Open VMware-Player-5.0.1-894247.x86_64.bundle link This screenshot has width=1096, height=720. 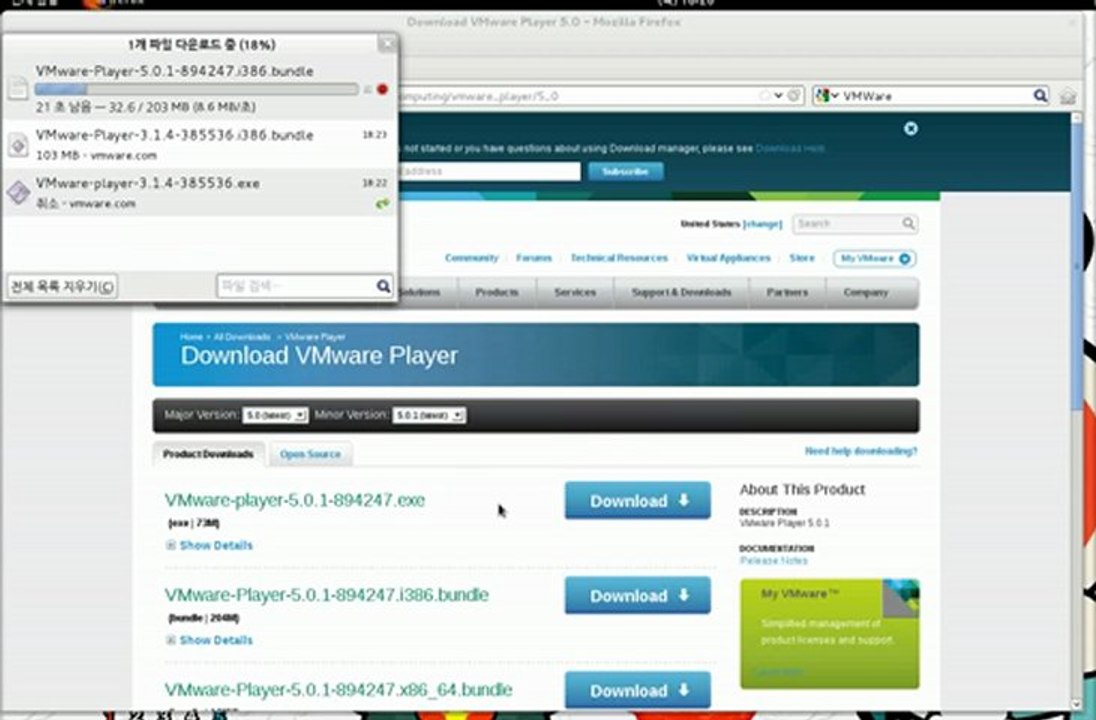338,690
